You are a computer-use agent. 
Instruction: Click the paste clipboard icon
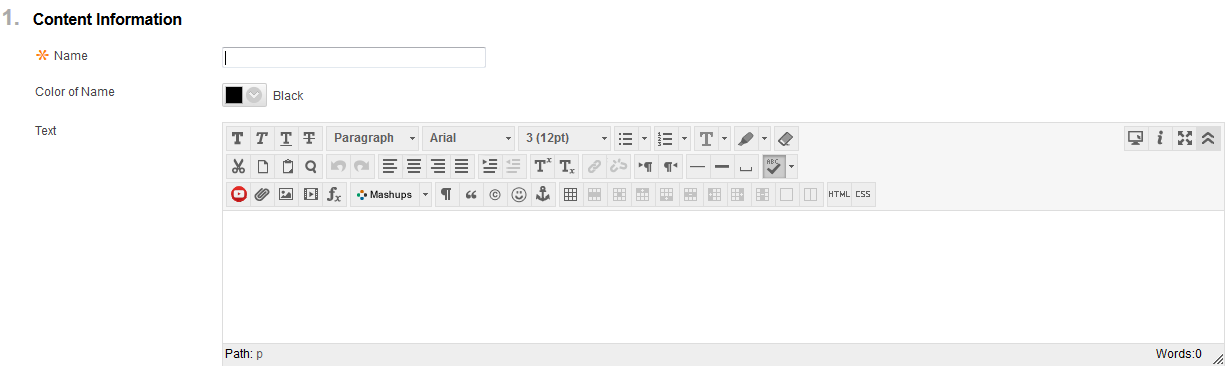pos(286,166)
